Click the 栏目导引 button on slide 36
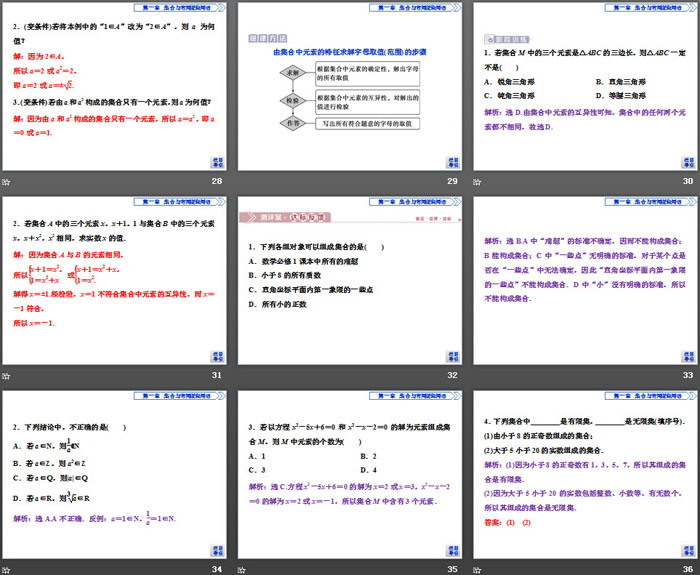700x575 pixels. pos(684,548)
